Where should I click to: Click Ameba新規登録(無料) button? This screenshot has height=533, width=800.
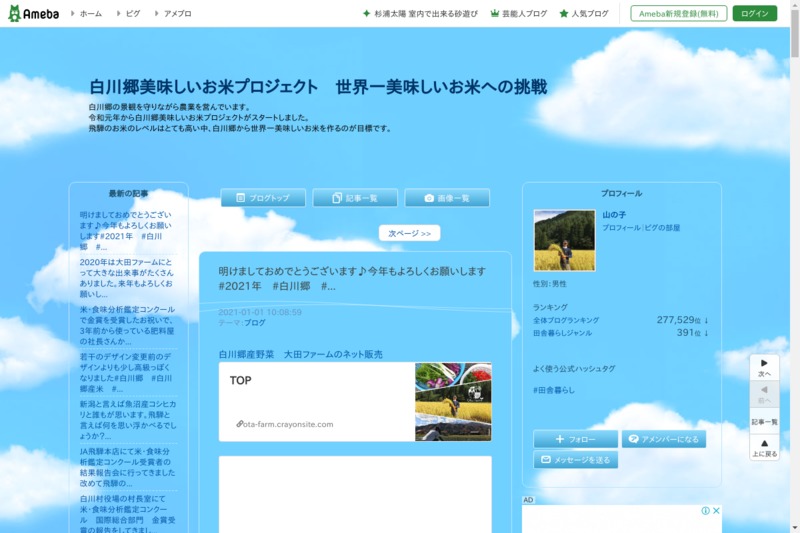pyautogui.click(x=678, y=14)
